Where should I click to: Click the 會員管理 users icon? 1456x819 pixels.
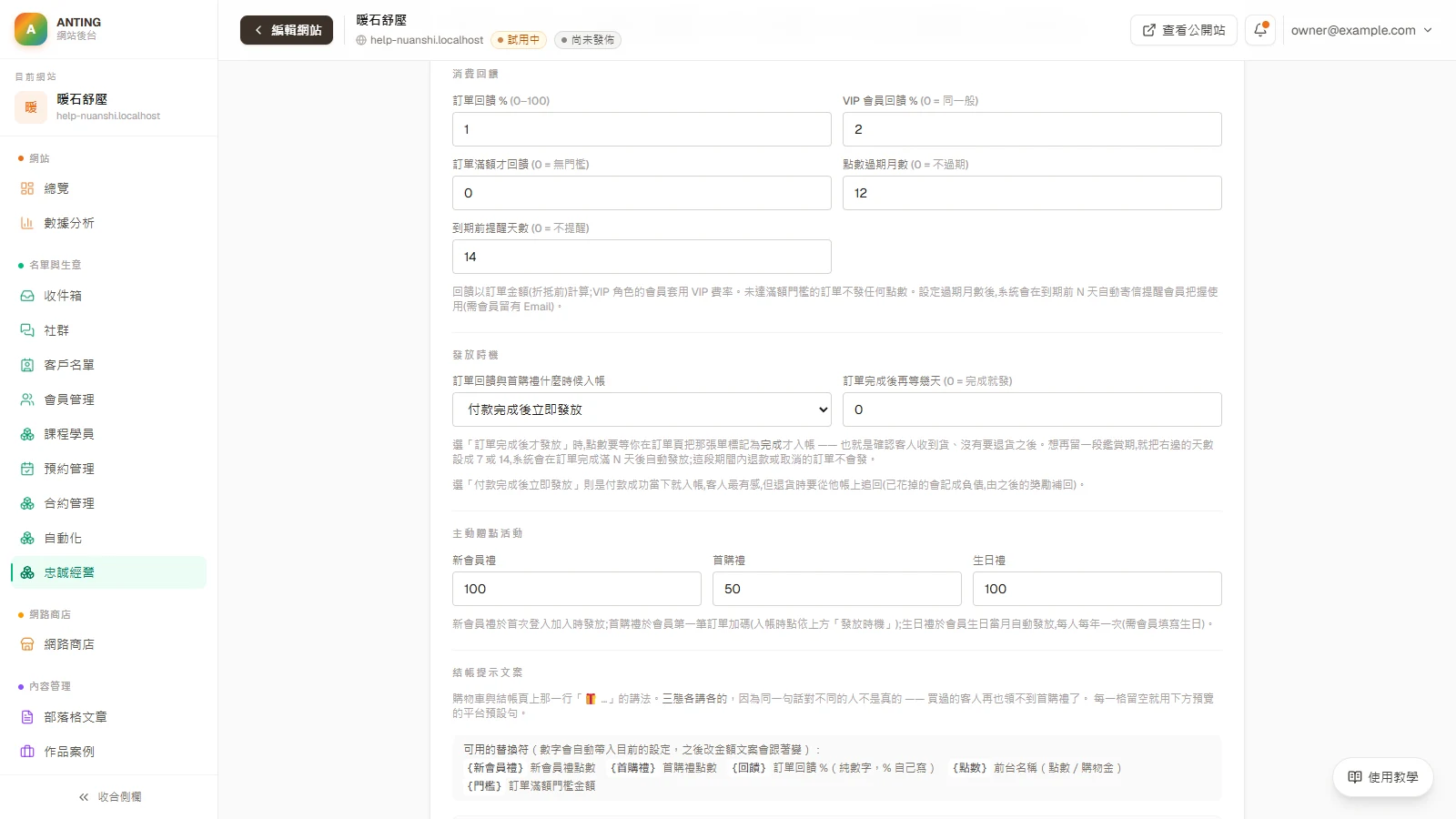click(27, 399)
